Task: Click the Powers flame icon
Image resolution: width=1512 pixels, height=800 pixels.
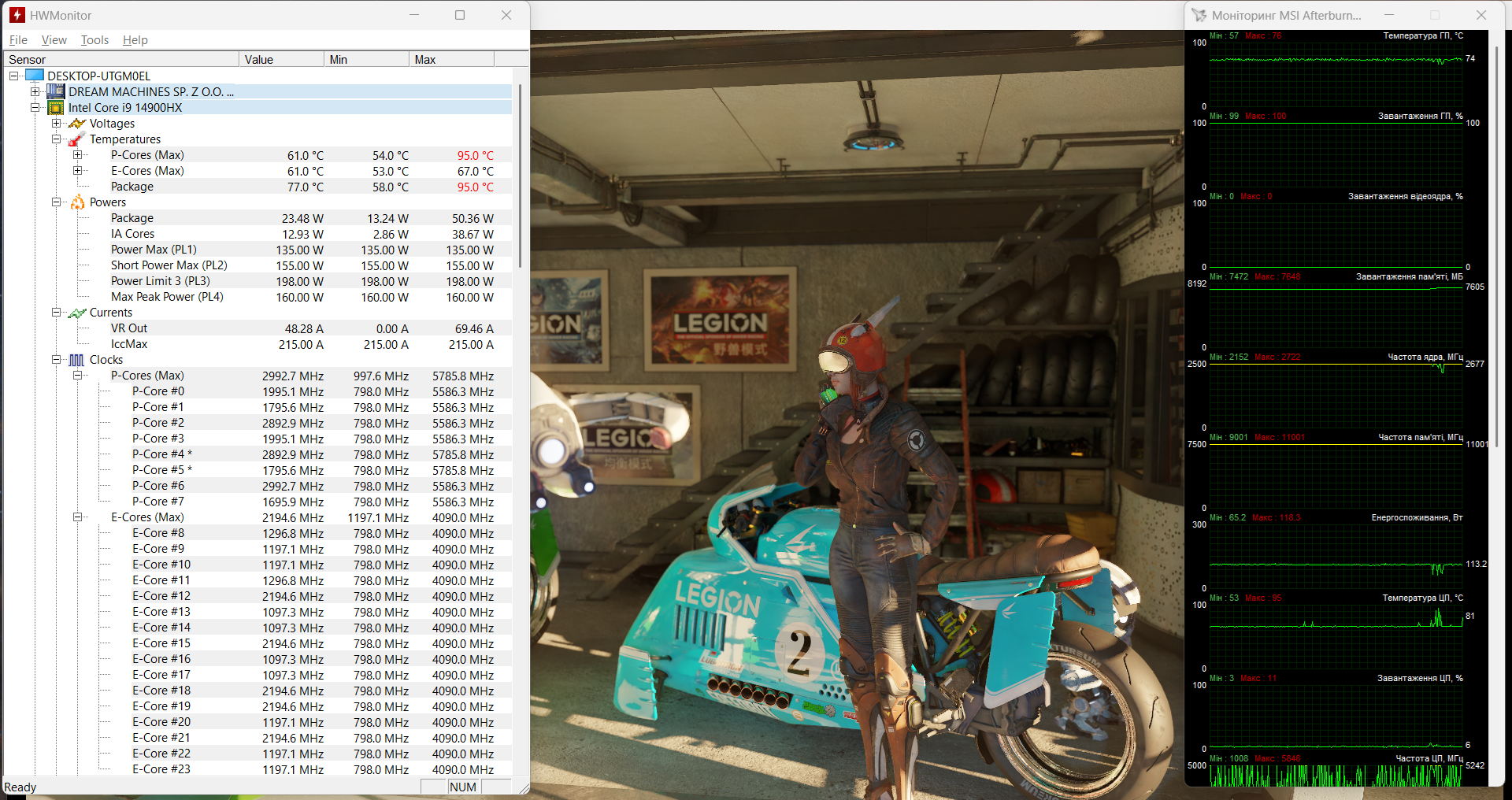Action: 77,202
